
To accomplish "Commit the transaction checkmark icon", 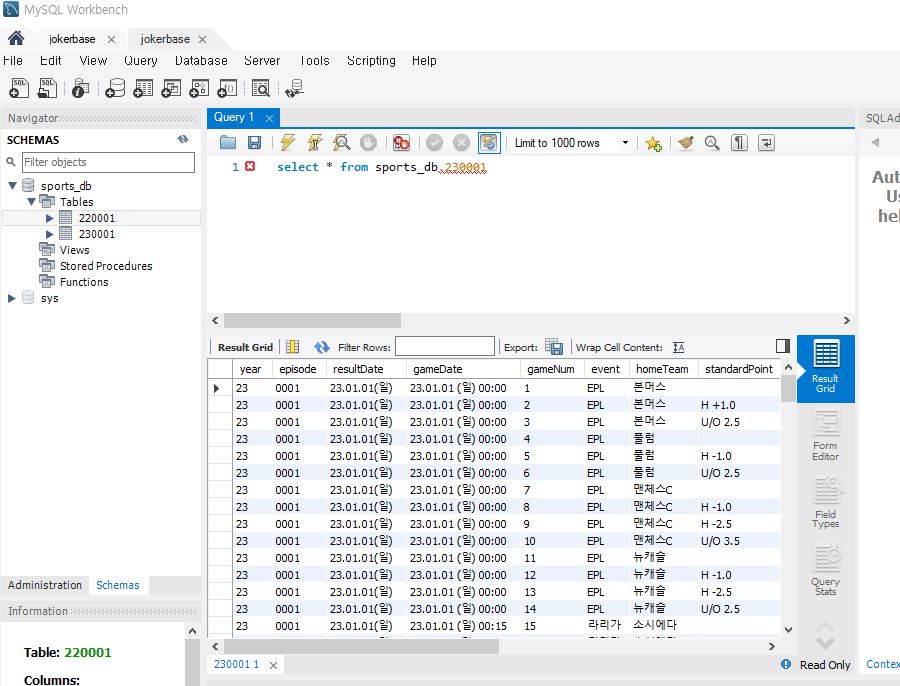I will 435,142.
